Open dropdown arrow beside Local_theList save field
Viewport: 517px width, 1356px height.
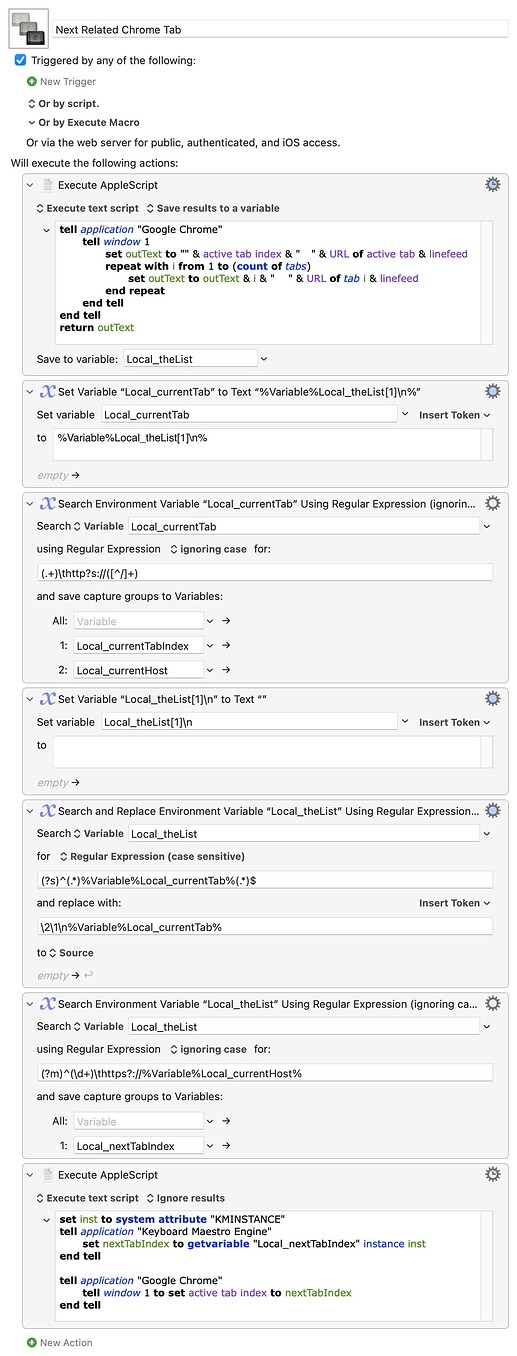264,358
